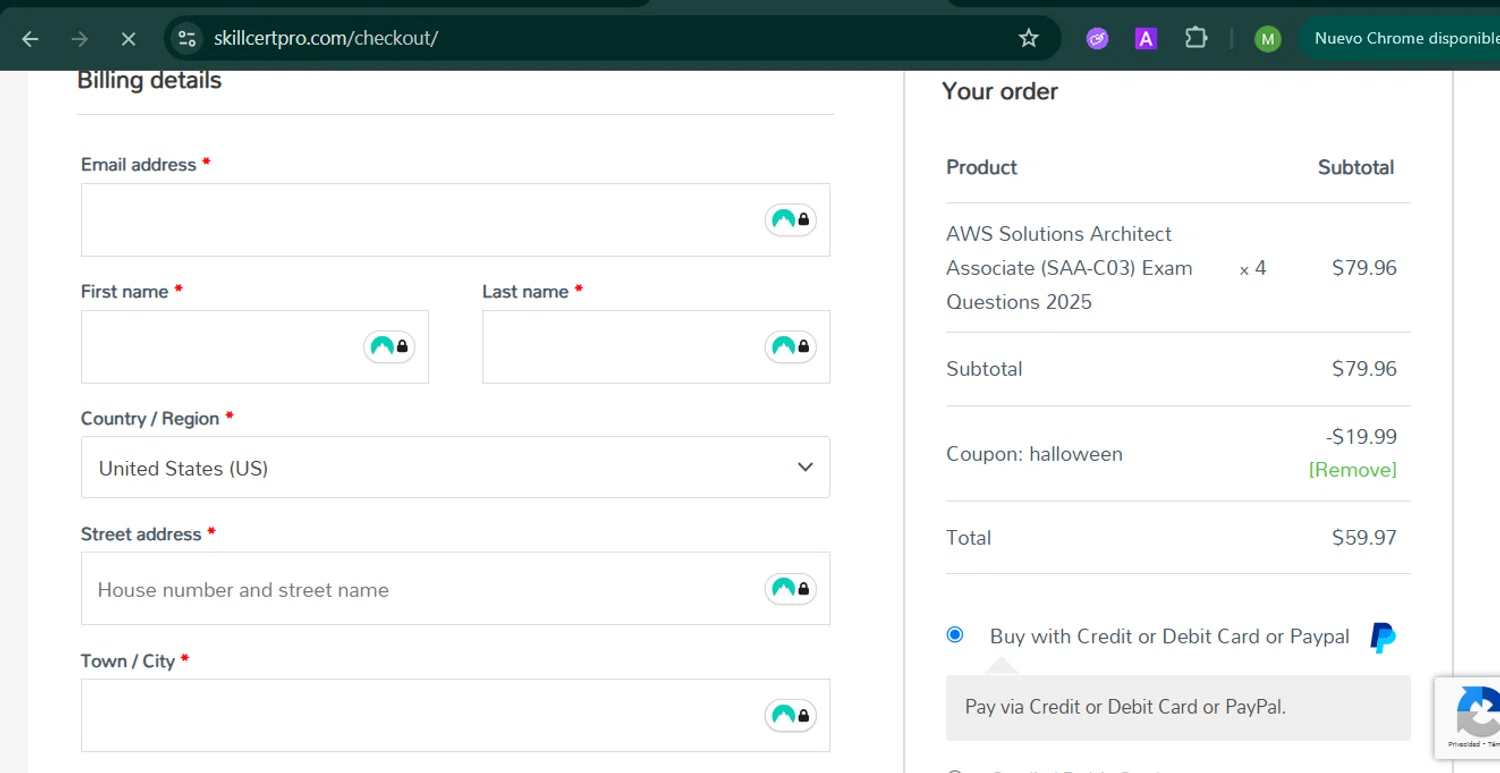
Task: Select Buy with Credit or Debit Card or Paypal
Action: pos(955,635)
